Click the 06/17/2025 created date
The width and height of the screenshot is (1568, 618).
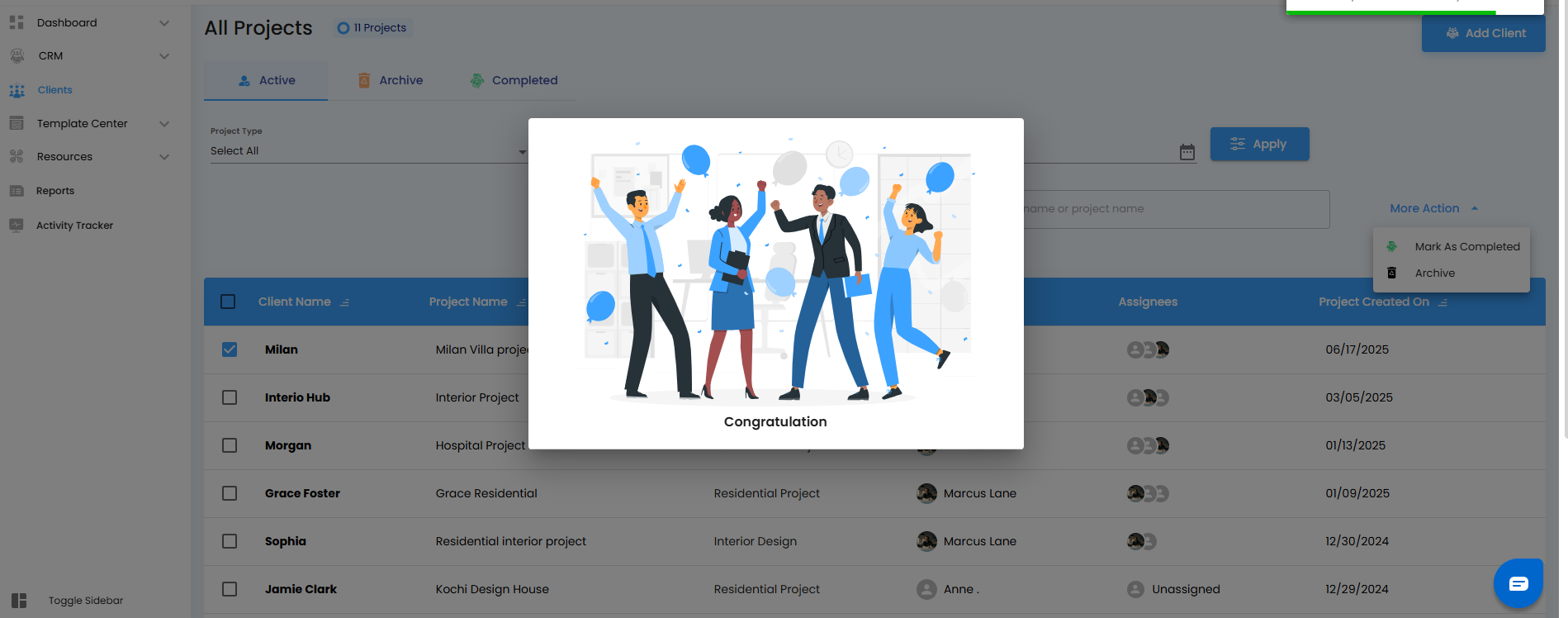click(x=1357, y=349)
